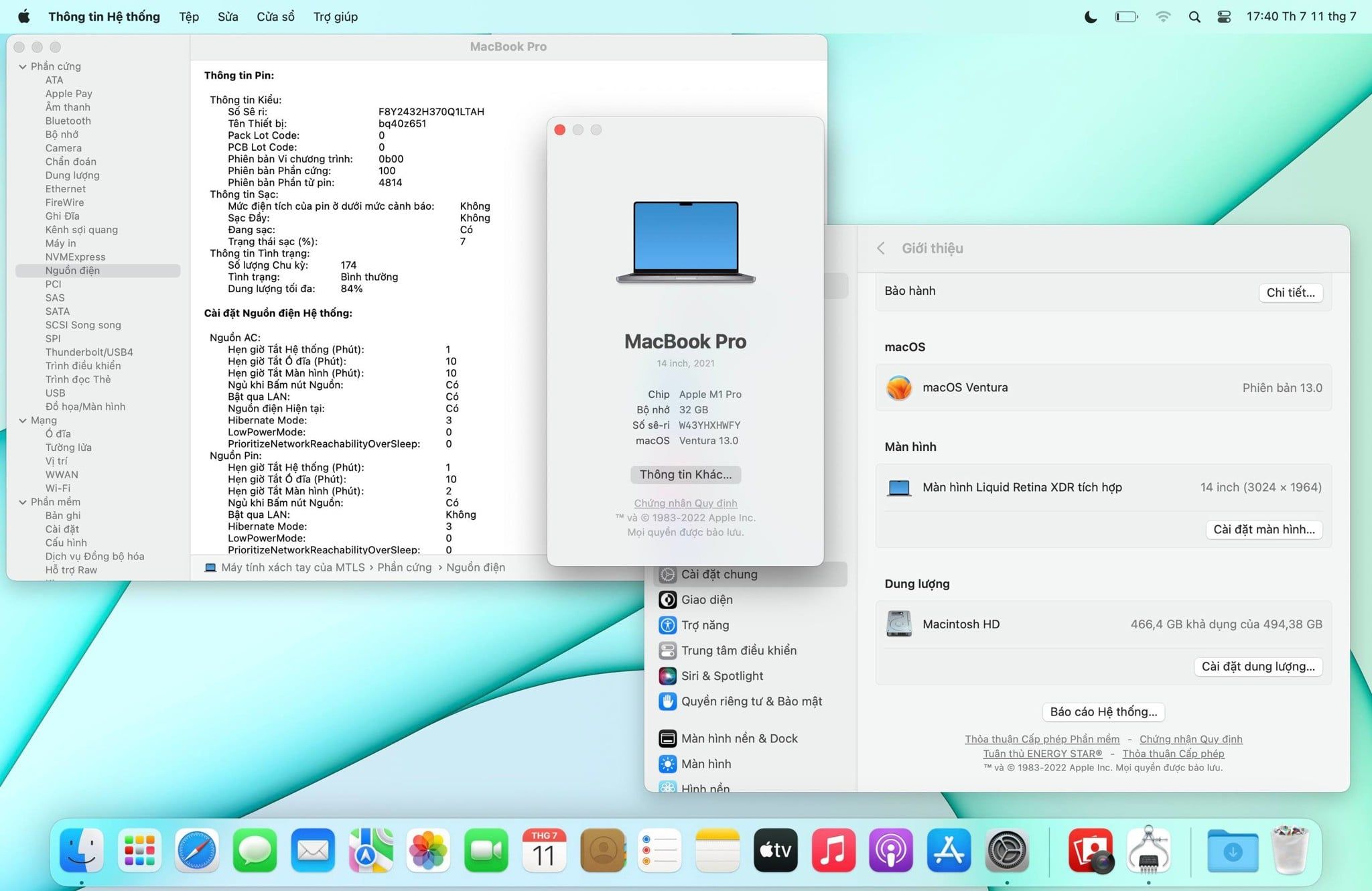Launch FaceTime from the Dock

click(x=486, y=850)
